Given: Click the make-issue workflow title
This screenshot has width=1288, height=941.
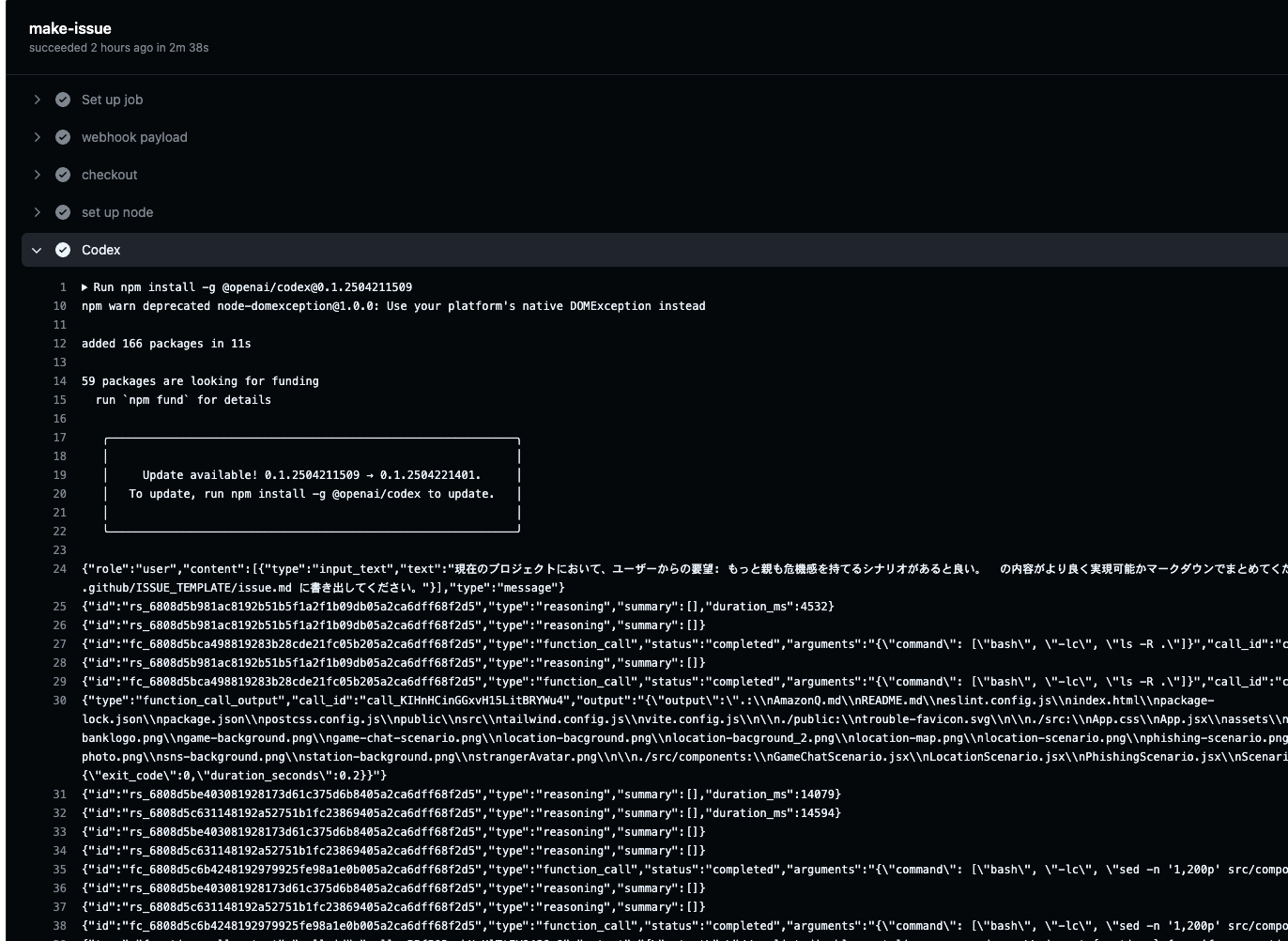Looking at the screenshot, I should [69, 28].
